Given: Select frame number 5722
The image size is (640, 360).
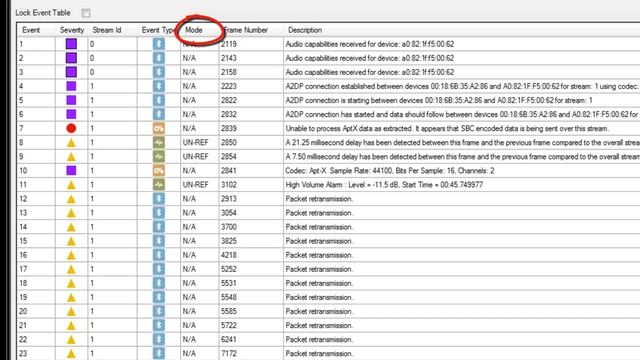Looking at the screenshot, I should point(229,326).
